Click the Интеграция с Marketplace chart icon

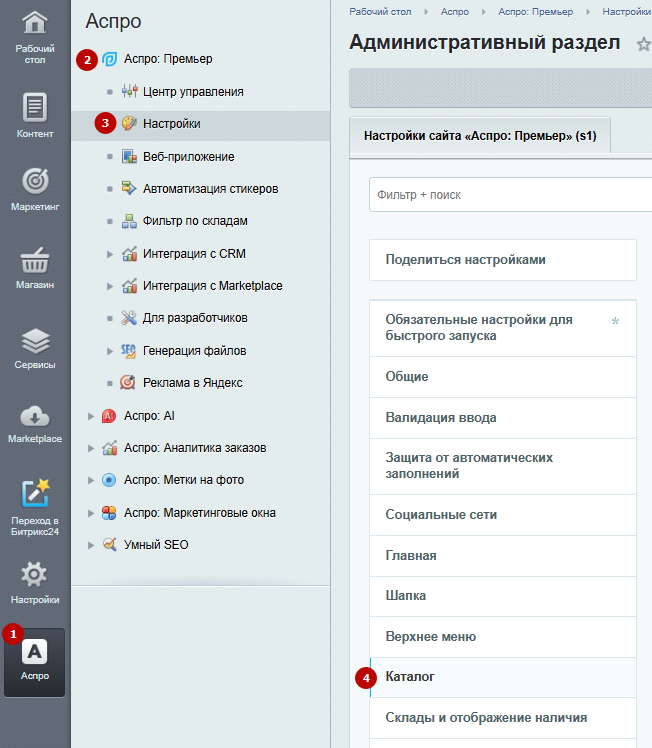click(129, 285)
